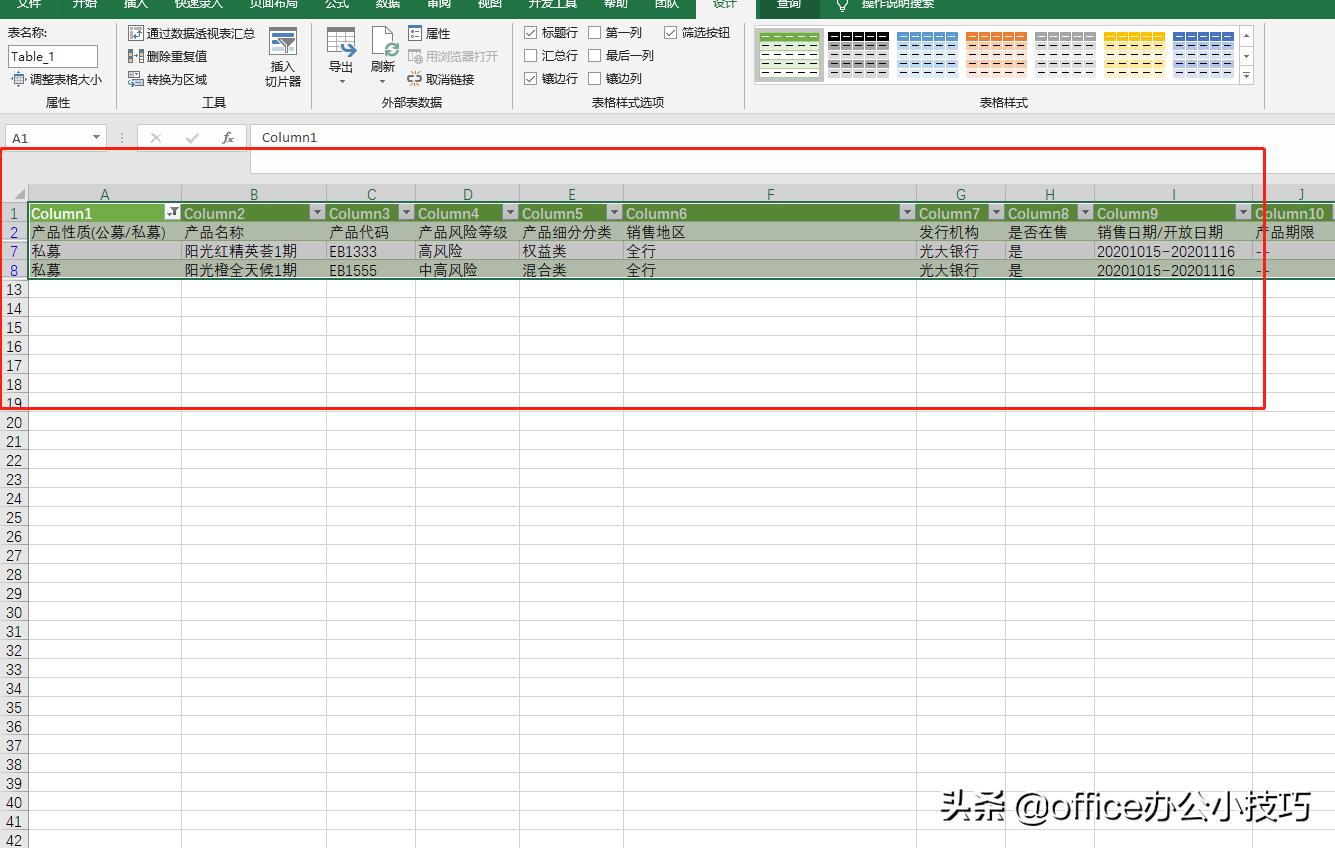
Task: Open the 导出 export menu
Action: [x=341, y=56]
